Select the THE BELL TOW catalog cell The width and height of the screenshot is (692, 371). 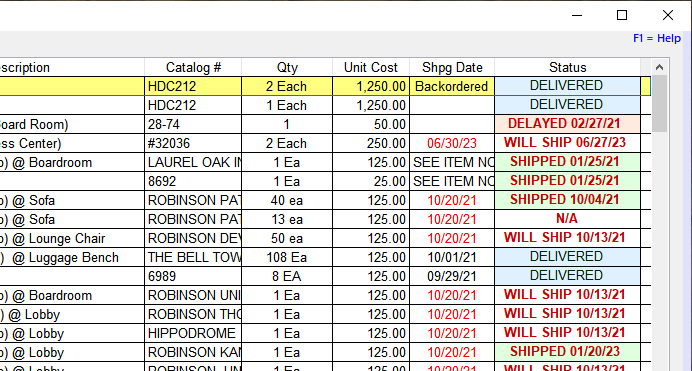coord(193,257)
